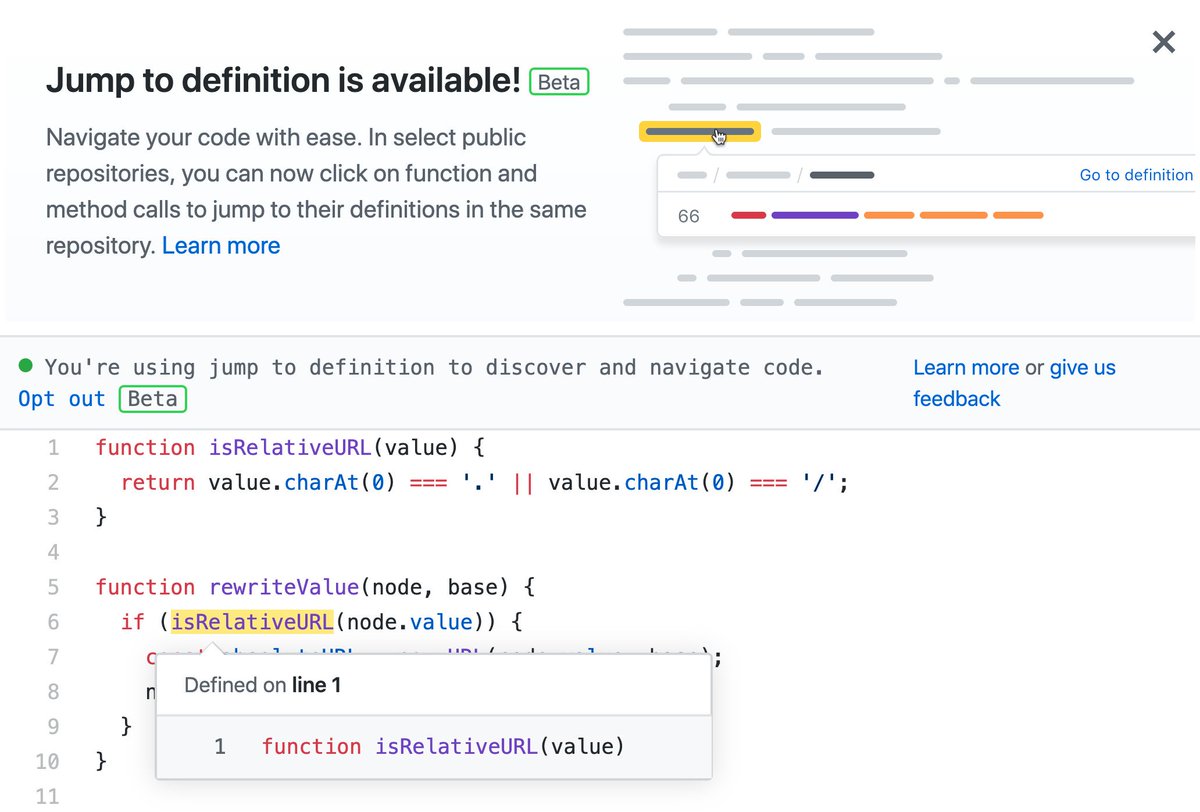
Task: Opt out of jump to definition
Action: pos(61,399)
